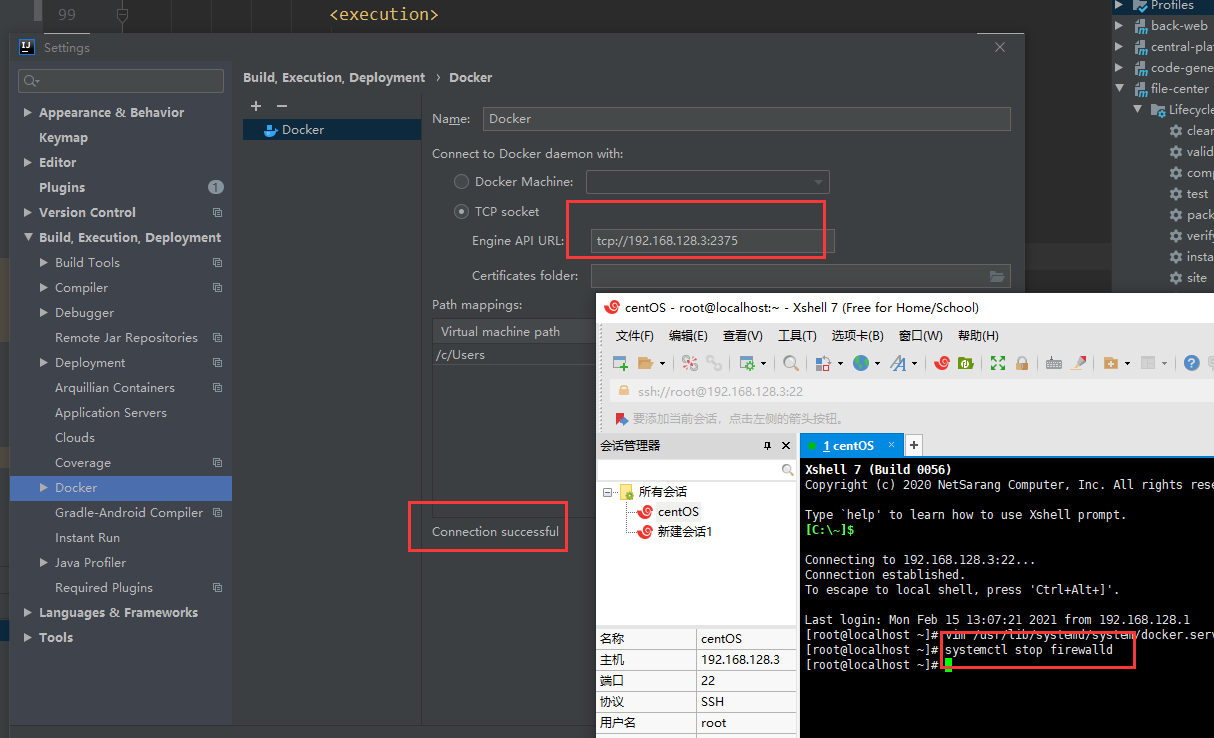The height and width of the screenshot is (738, 1214).
Task: Toggle full screen with green arrows icon
Action: coord(998,363)
